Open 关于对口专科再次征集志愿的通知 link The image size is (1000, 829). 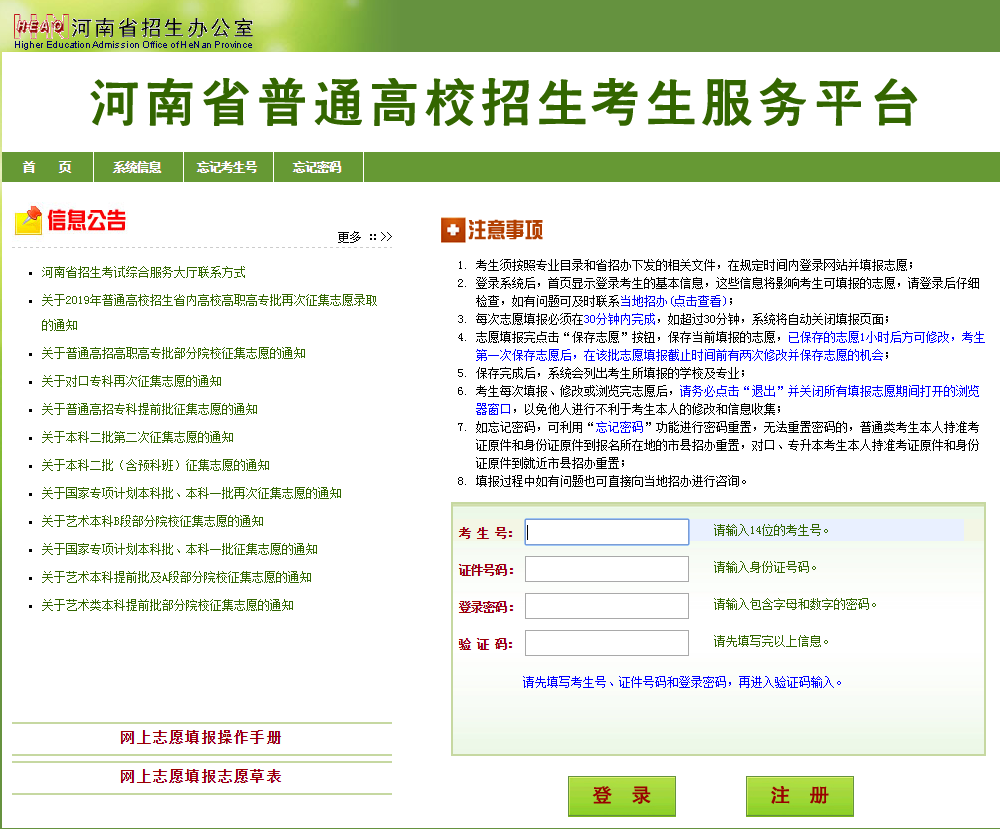tap(131, 381)
